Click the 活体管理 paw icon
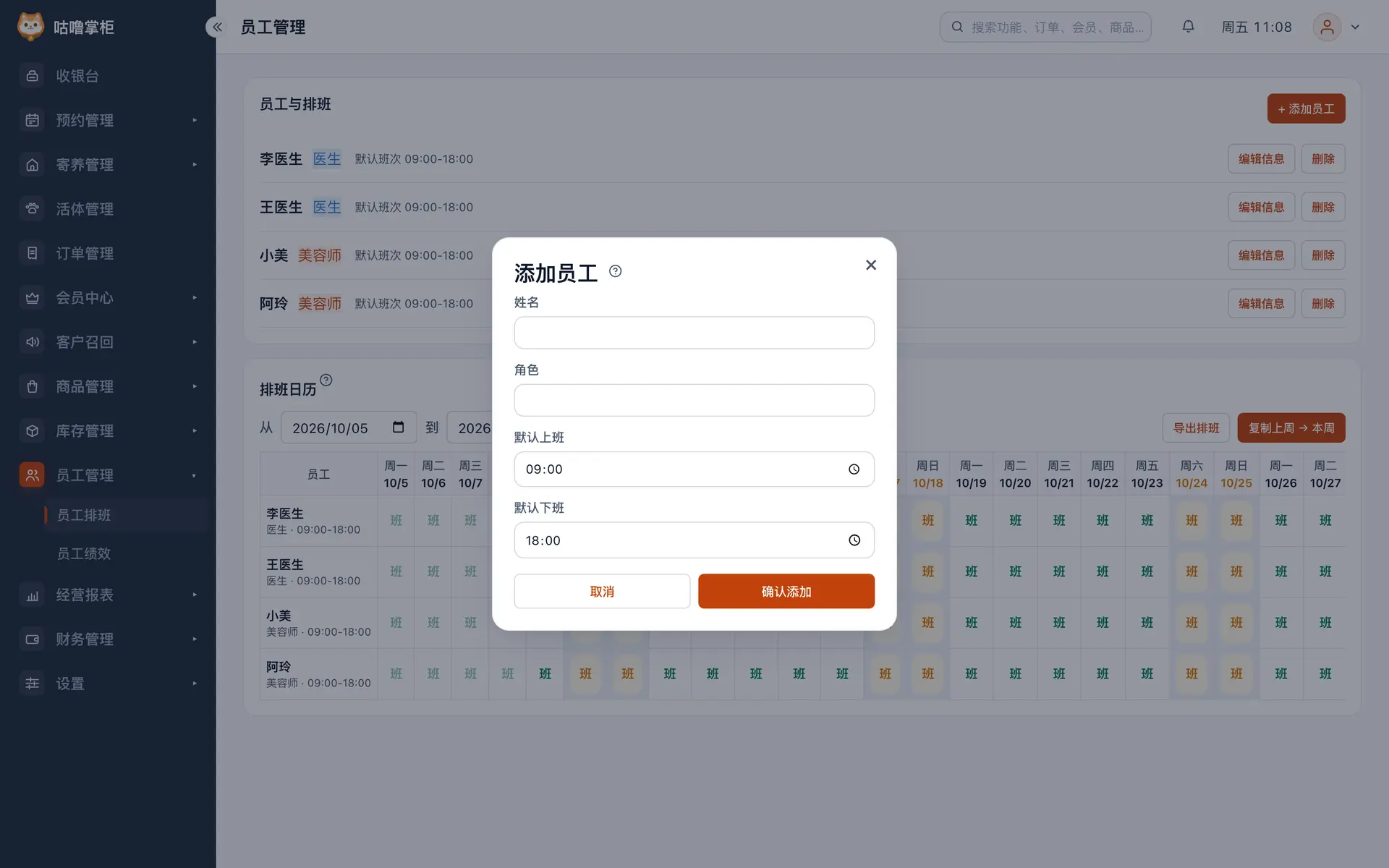 (x=32, y=209)
